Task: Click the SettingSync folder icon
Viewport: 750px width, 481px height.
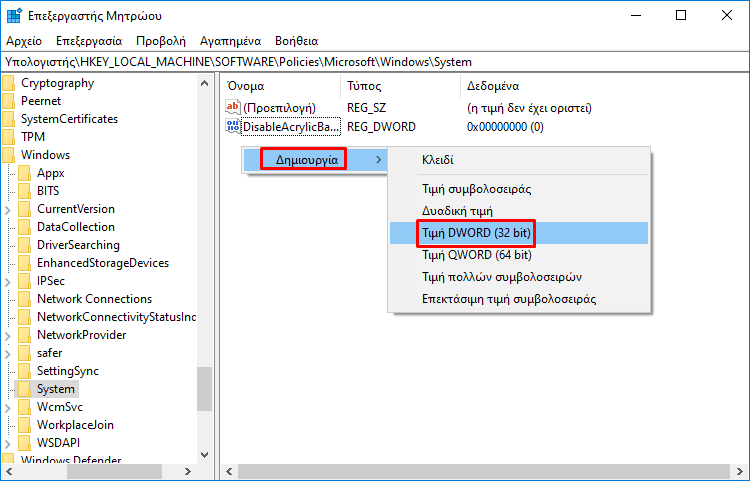Action: (24, 372)
